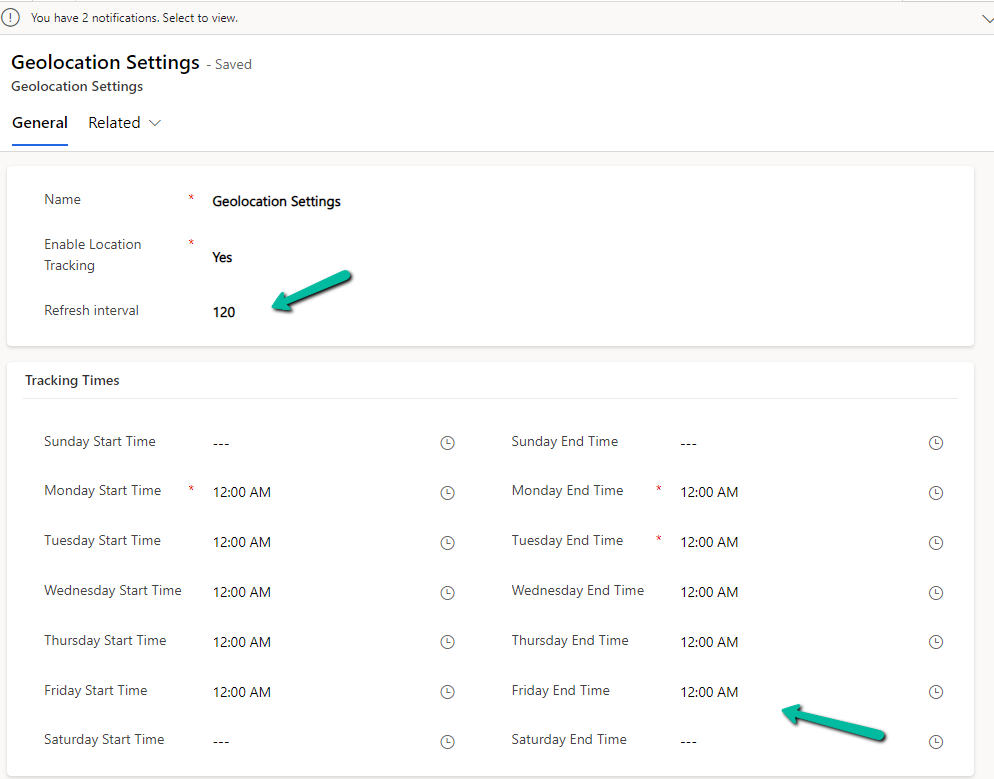
Task: Open the Sunday Start Time clock picker
Action: 447,443
